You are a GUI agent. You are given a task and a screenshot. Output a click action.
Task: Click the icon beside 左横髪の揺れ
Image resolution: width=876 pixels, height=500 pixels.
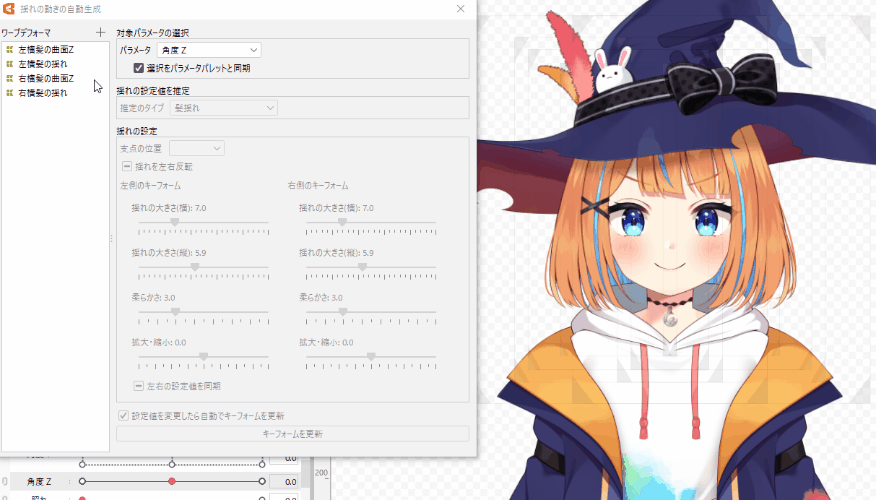[x=9, y=63]
